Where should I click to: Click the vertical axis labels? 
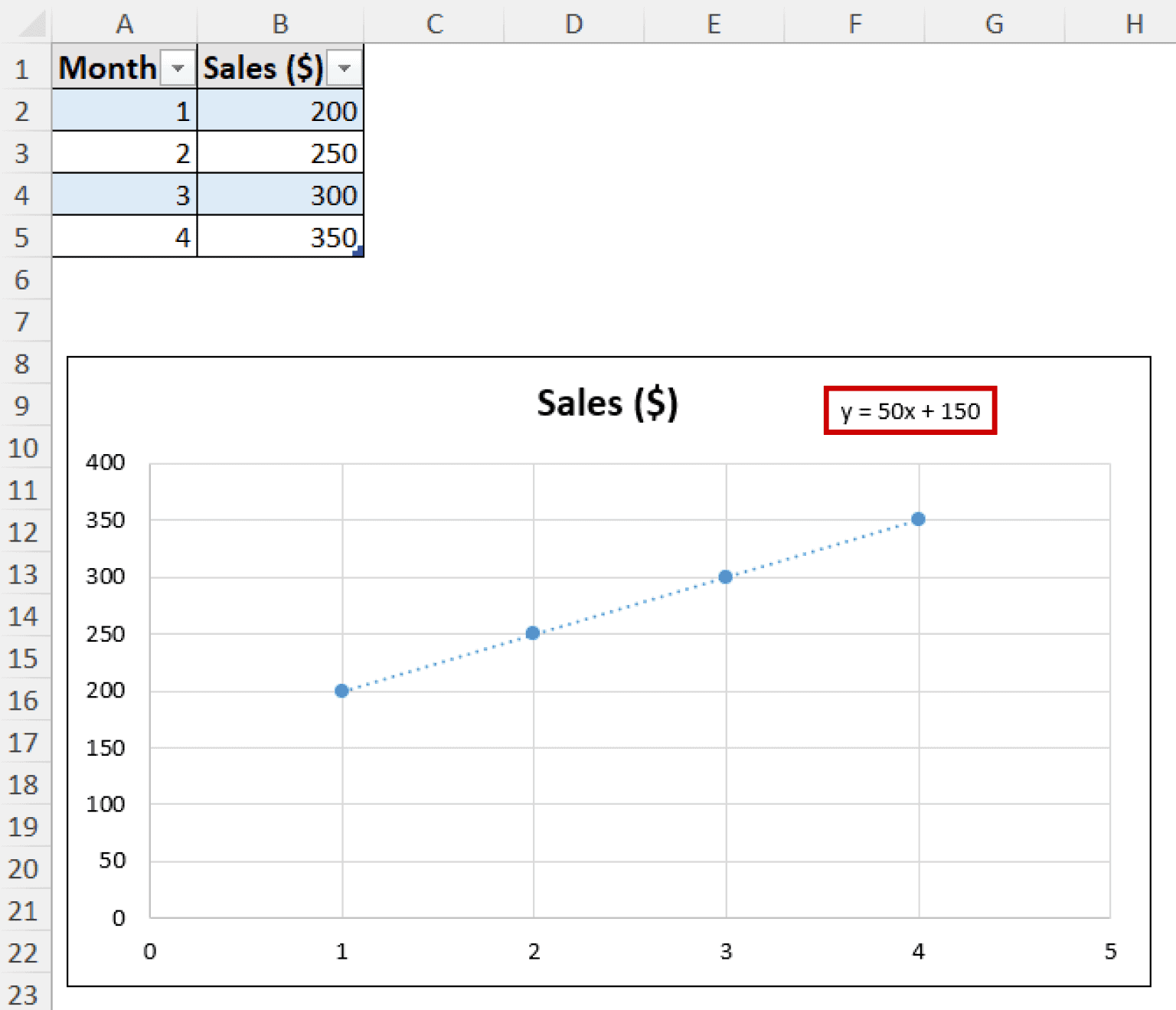109,689
